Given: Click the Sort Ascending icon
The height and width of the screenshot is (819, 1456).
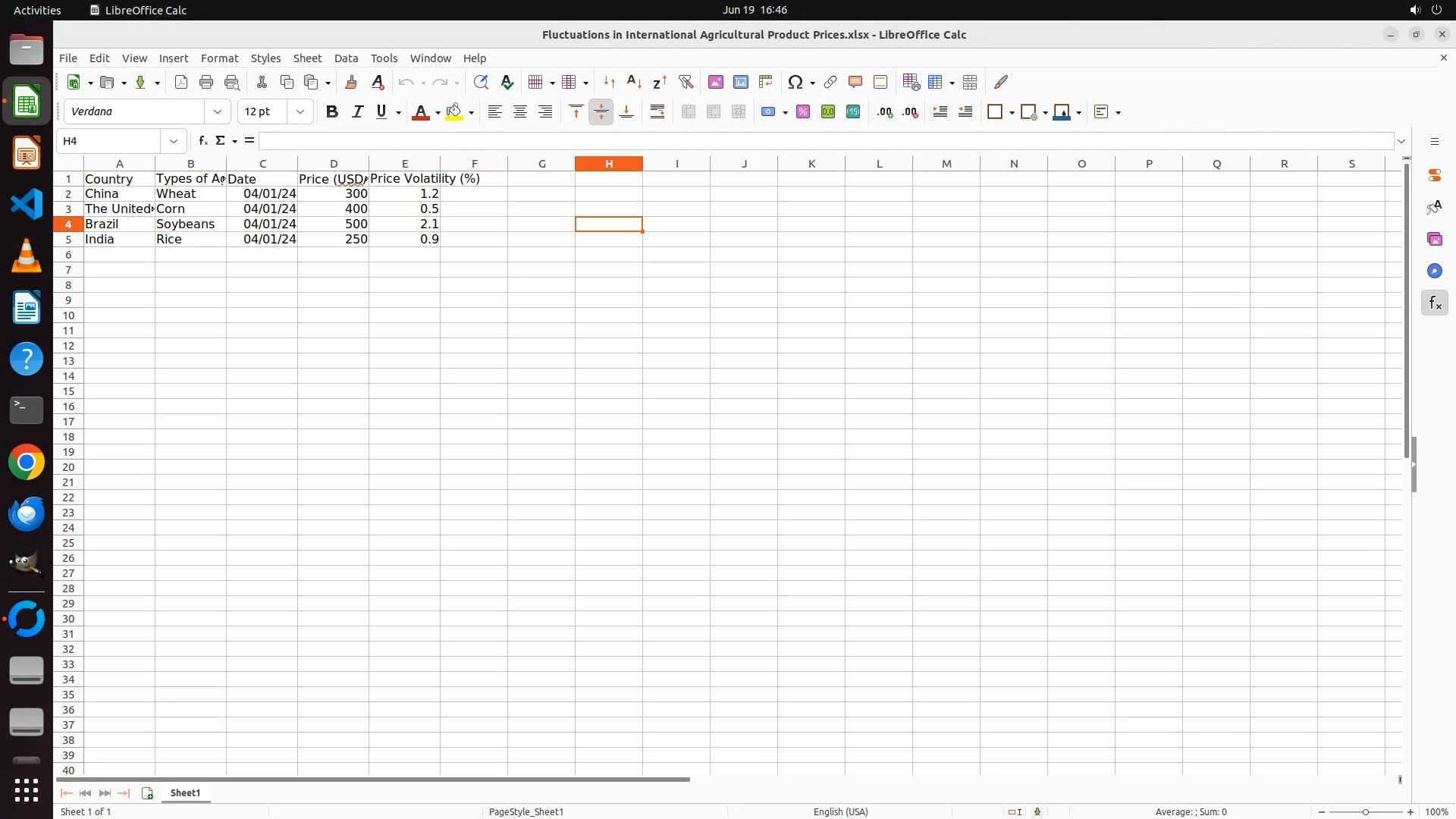Looking at the screenshot, I should pos(635,82).
